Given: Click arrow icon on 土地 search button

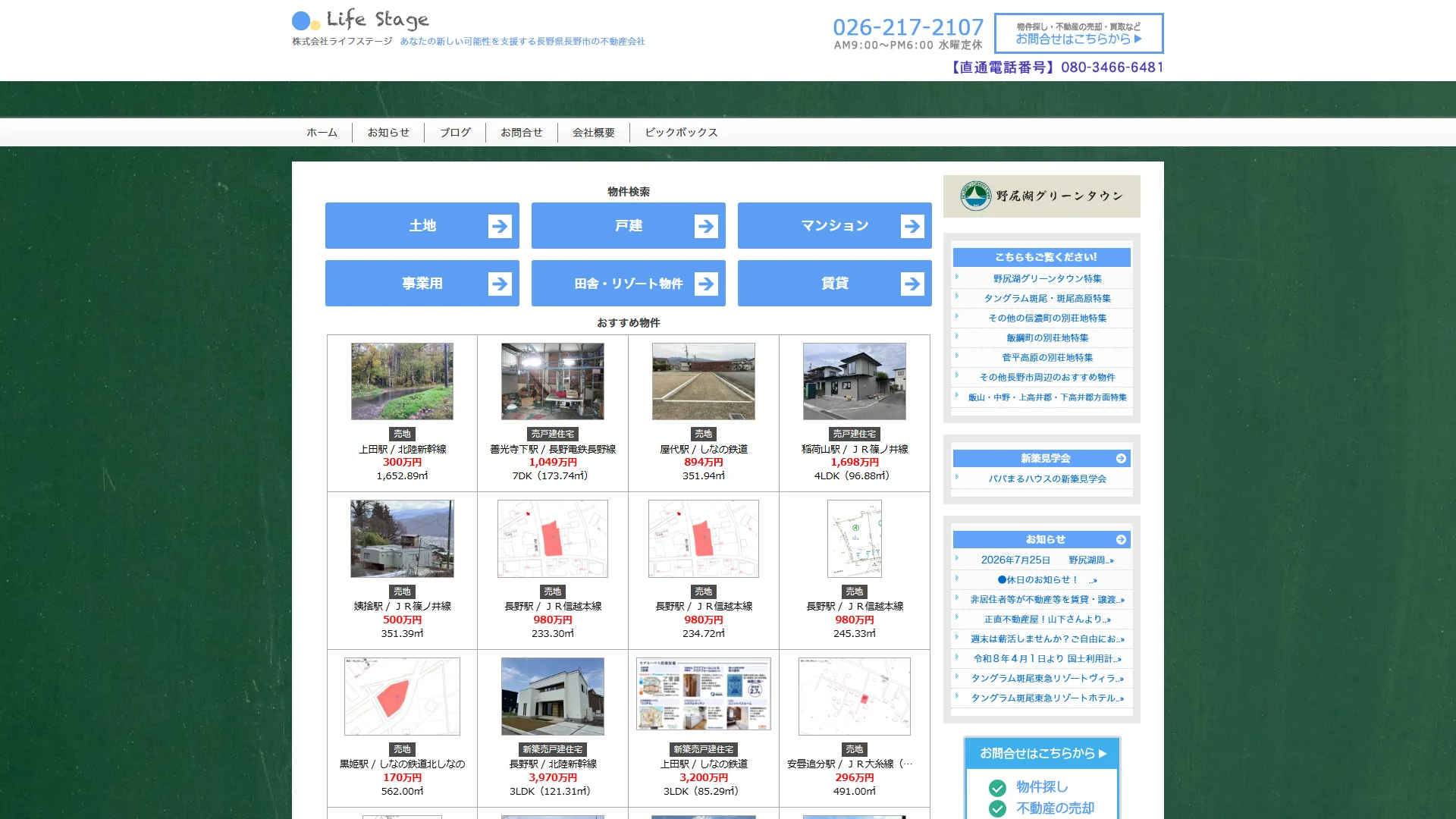Looking at the screenshot, I should (500, 226).
